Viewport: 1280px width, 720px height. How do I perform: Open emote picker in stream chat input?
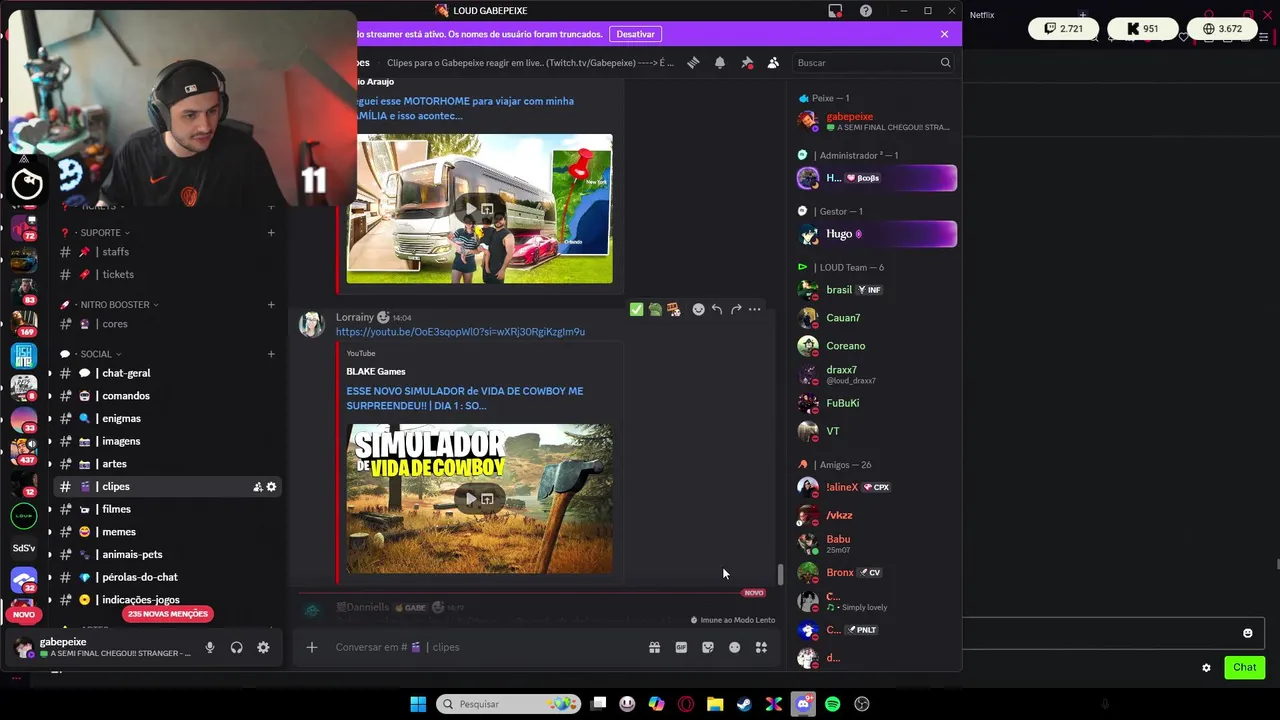click(x=1247, y=633)
